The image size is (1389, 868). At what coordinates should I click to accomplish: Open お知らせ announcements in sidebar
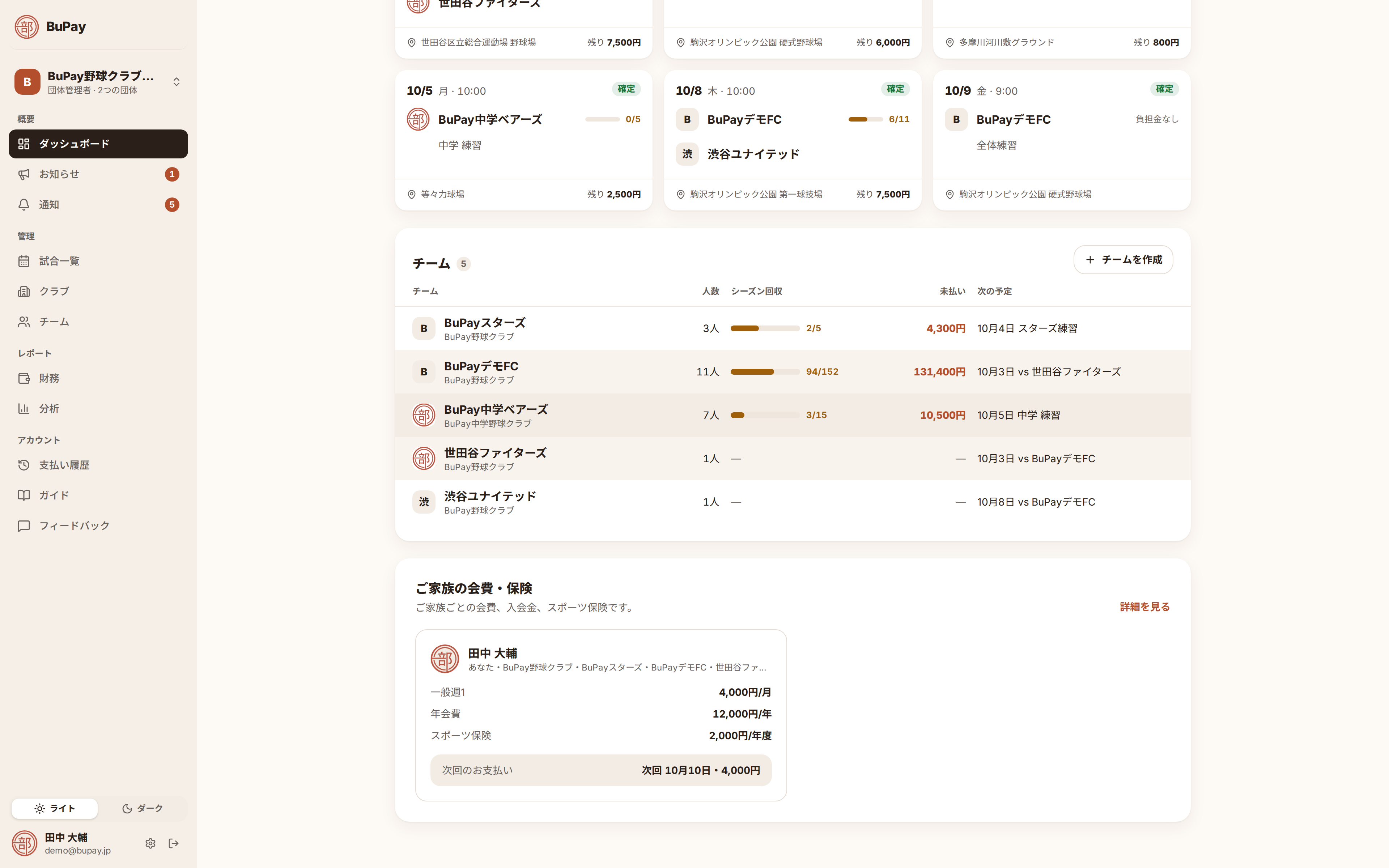click(98, 174)
